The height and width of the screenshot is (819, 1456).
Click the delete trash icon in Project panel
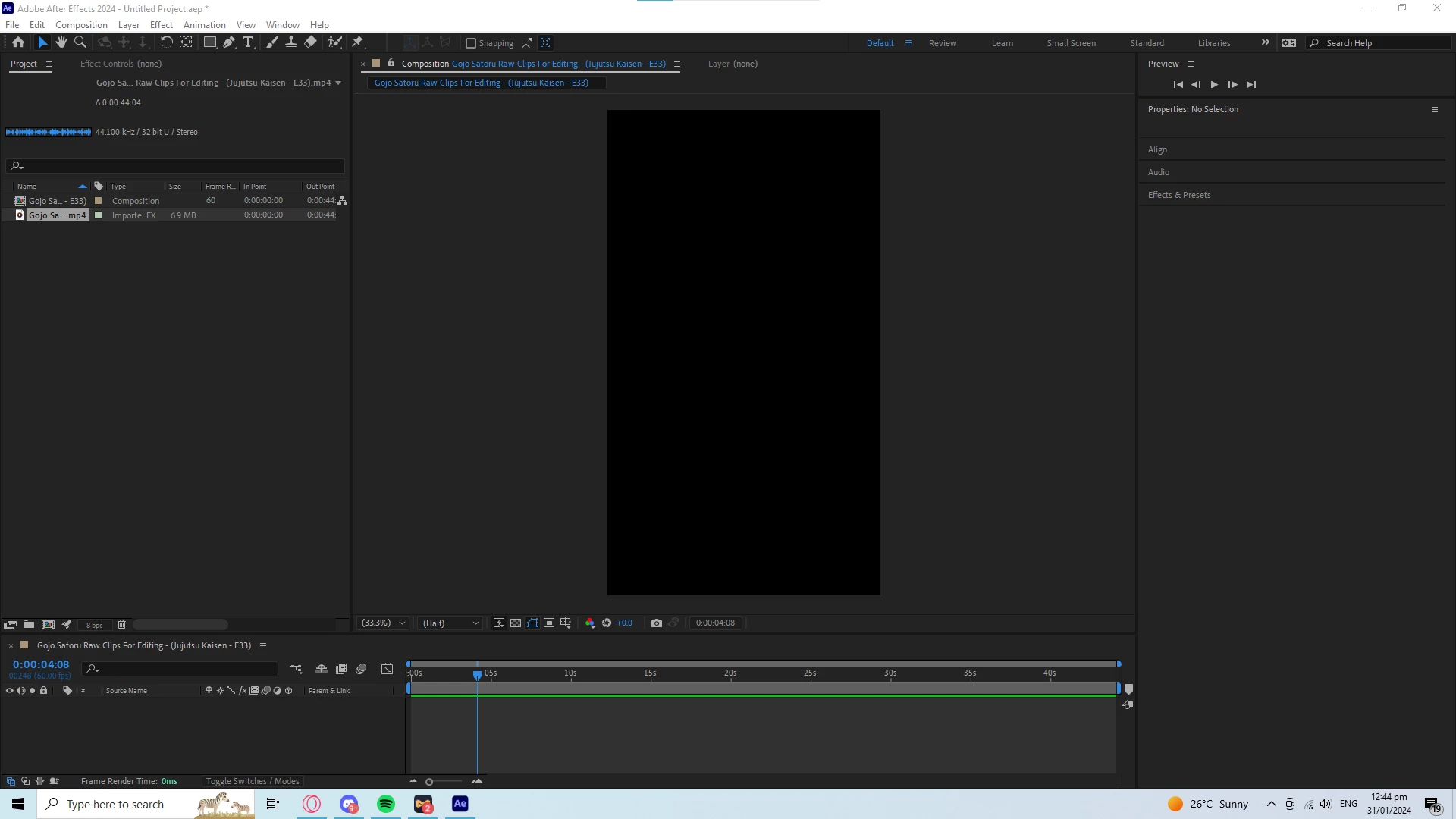[121, 625]
